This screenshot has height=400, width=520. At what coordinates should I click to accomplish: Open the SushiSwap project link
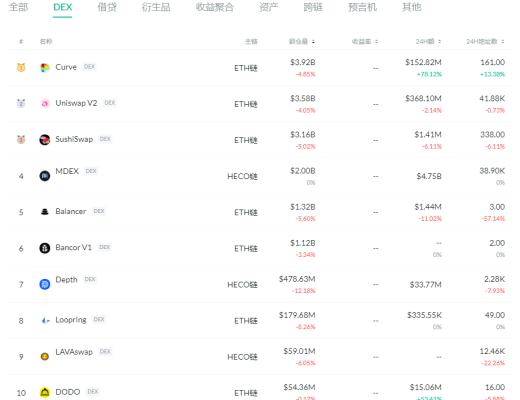click(74, 139)
